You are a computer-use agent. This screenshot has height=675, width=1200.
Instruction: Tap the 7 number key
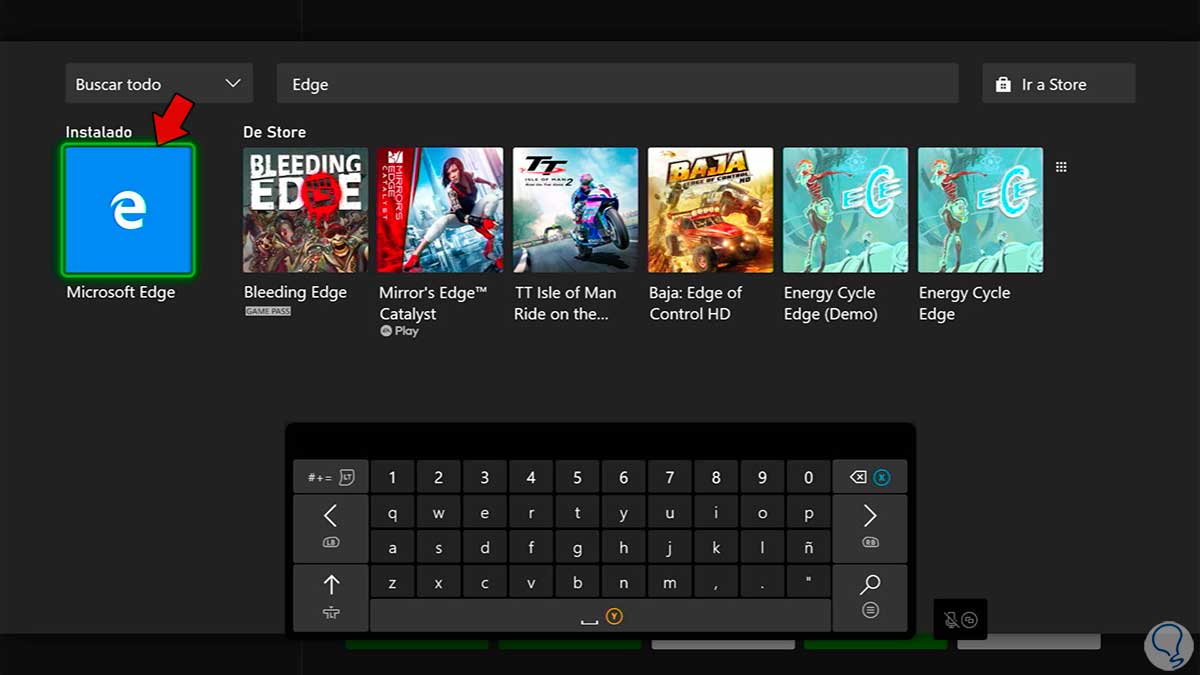(x=670, y=477)
